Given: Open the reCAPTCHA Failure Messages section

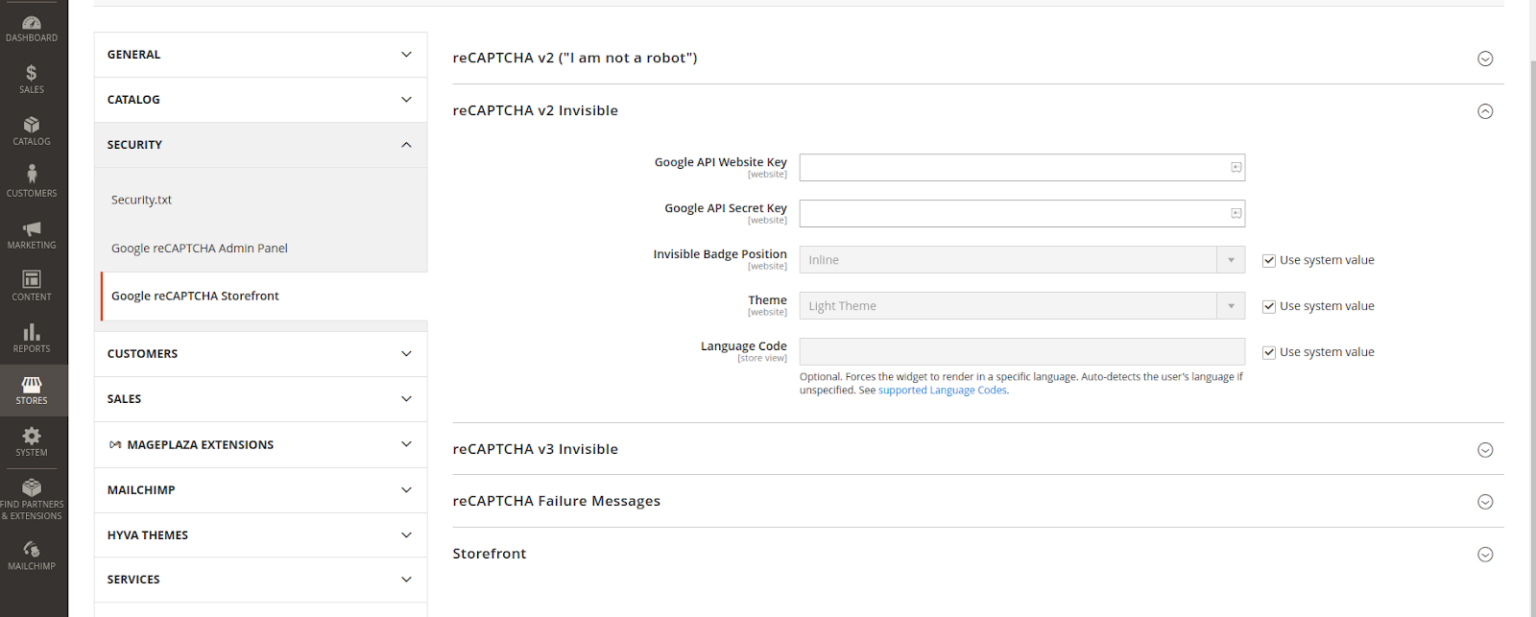Looking at the screenshot, I should tap(1485, 501).
